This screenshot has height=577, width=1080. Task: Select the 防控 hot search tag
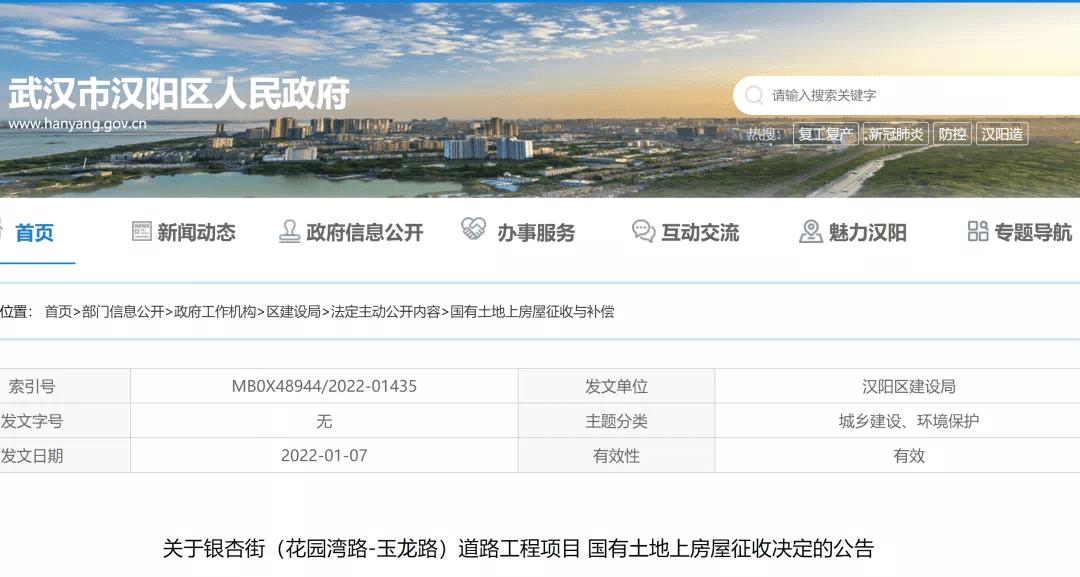(953, 134)
